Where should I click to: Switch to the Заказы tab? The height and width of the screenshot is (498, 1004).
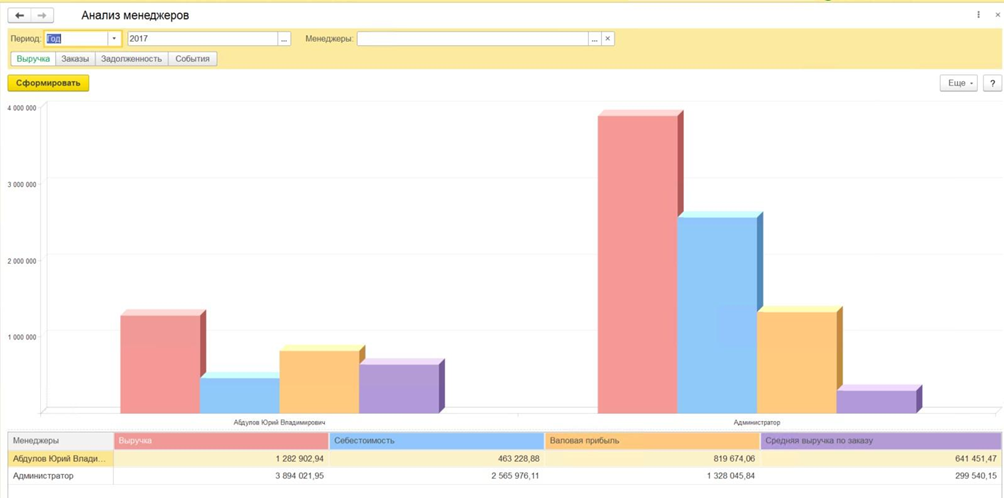[75, 59]
